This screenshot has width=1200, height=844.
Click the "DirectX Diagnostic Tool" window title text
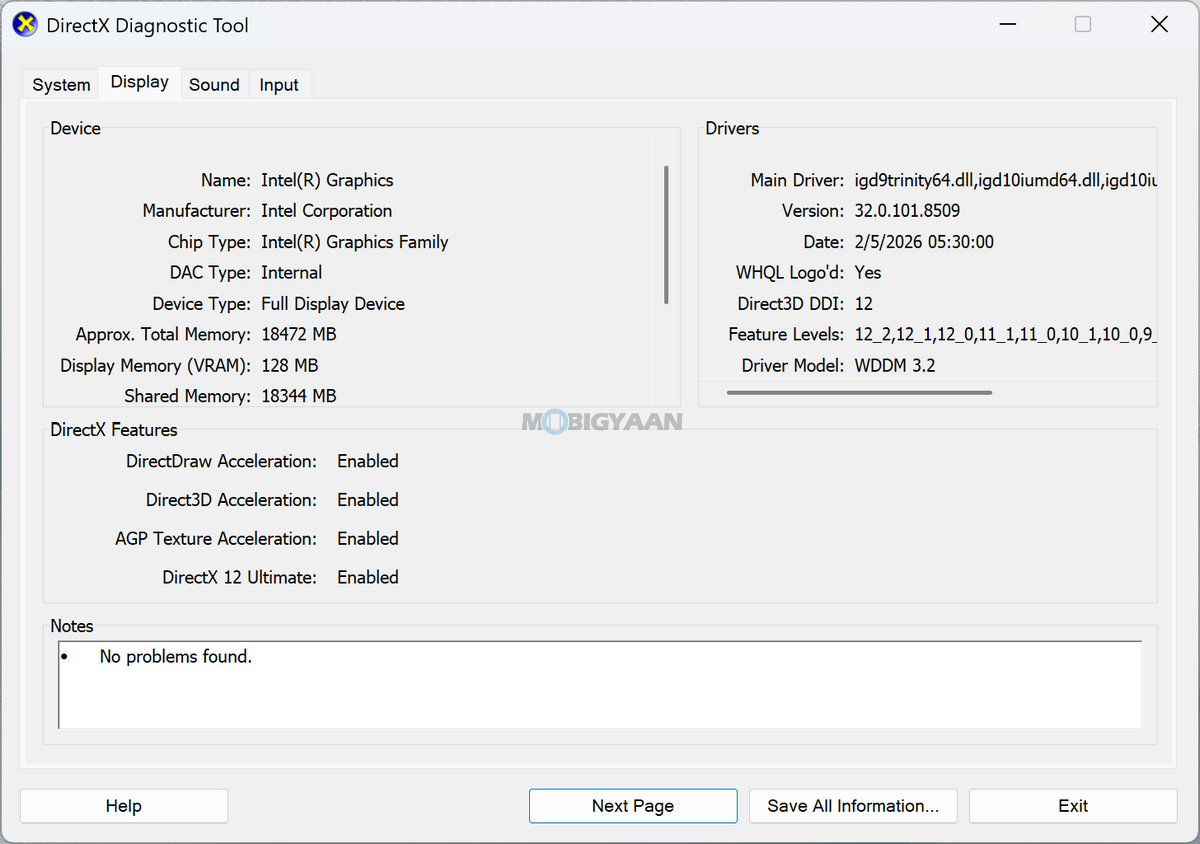click(x=148, y=25)
